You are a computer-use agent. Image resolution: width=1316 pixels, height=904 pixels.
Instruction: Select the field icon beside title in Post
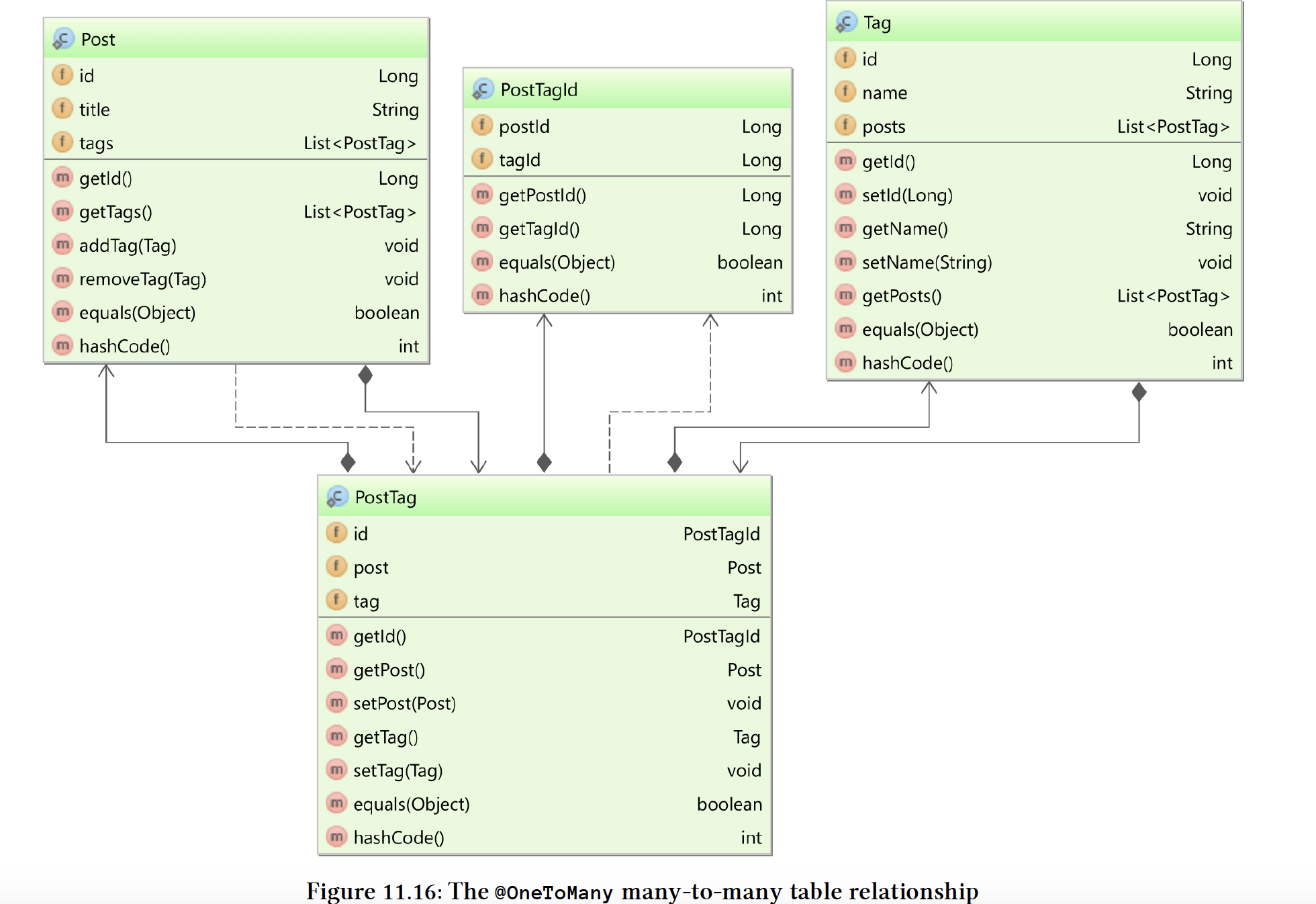(62, 109)
